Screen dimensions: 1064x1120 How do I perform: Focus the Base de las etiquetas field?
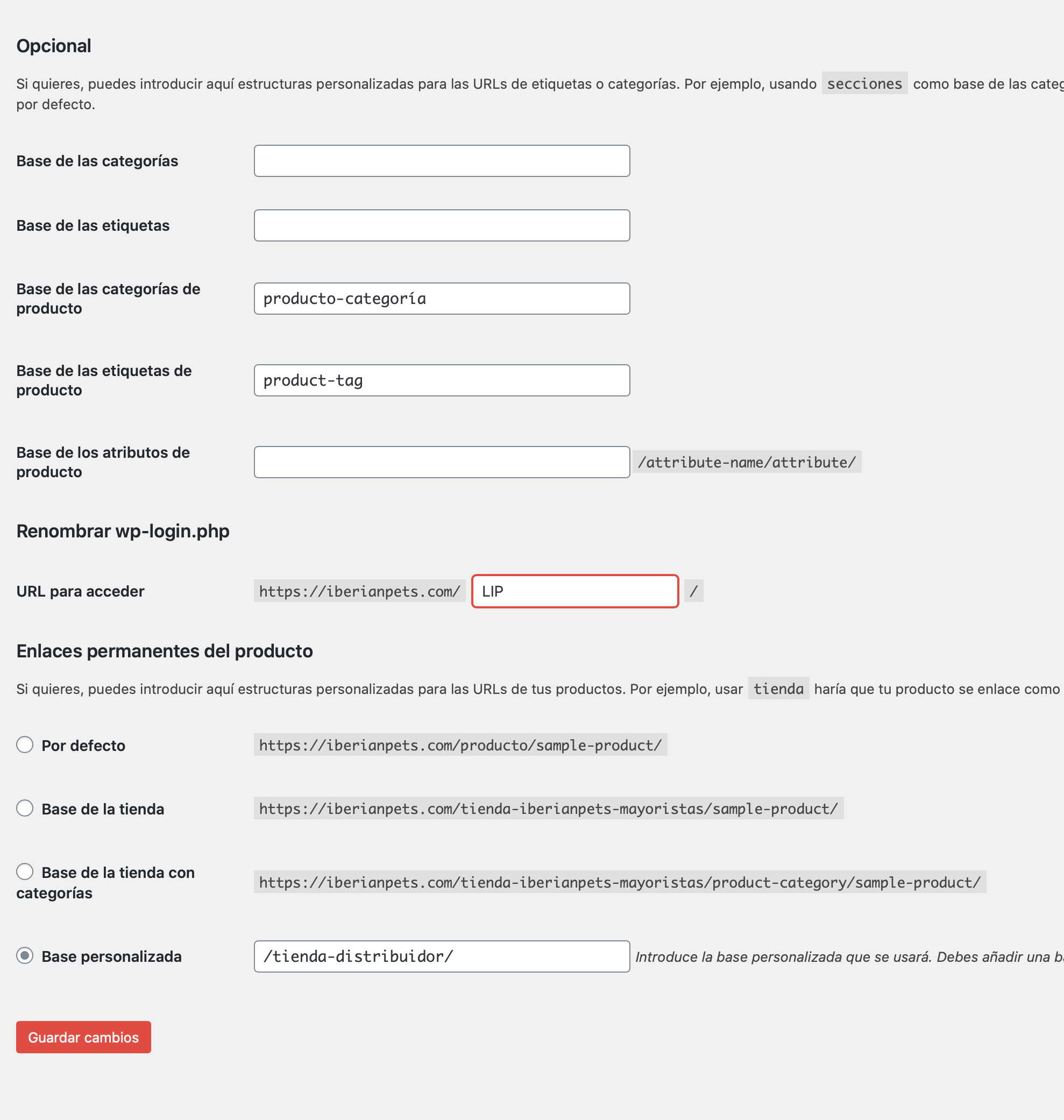click(442, 226)
